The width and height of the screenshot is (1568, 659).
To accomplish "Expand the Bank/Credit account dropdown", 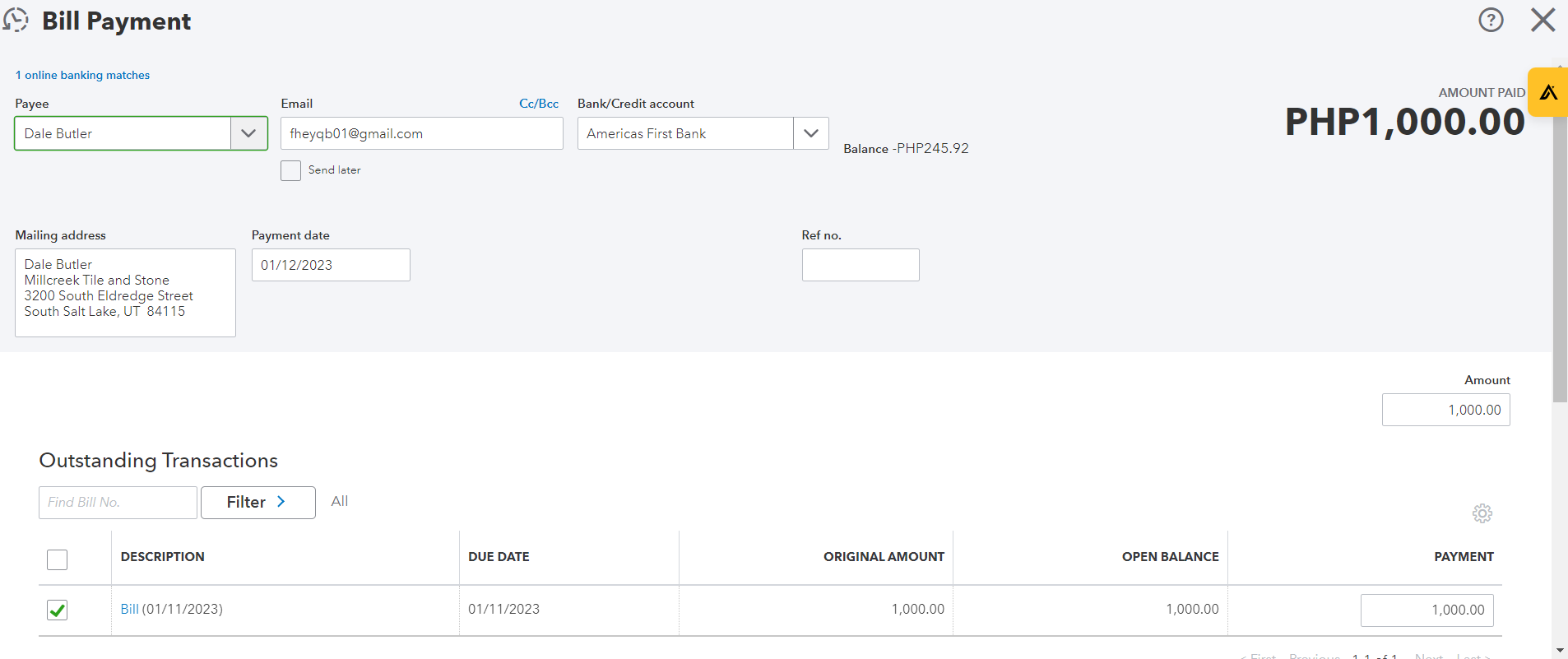I will (810, 133).
